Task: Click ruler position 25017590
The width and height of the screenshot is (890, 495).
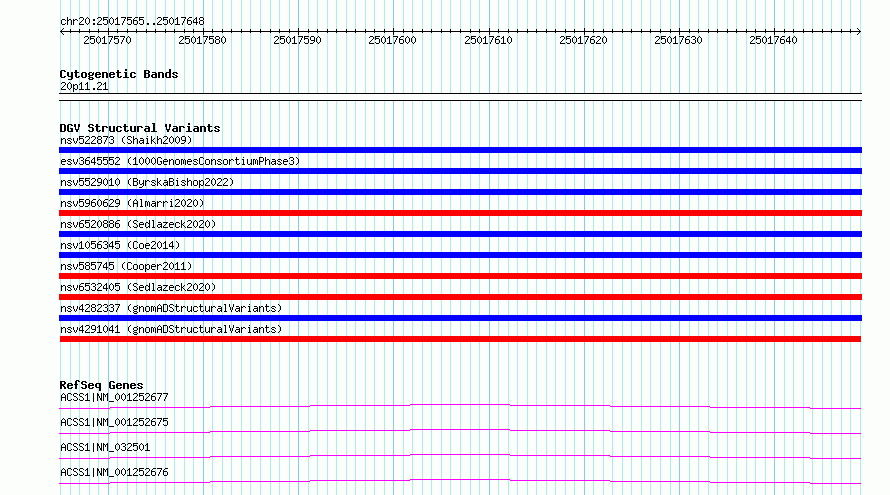Action: pyautogui.click(x=297, y=40)
